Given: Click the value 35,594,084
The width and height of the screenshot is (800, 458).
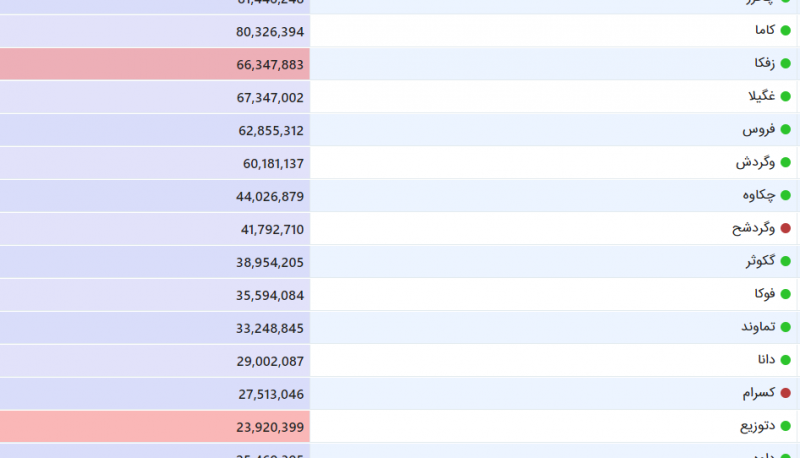Looking at the screenshot, I should click(270, 295).
